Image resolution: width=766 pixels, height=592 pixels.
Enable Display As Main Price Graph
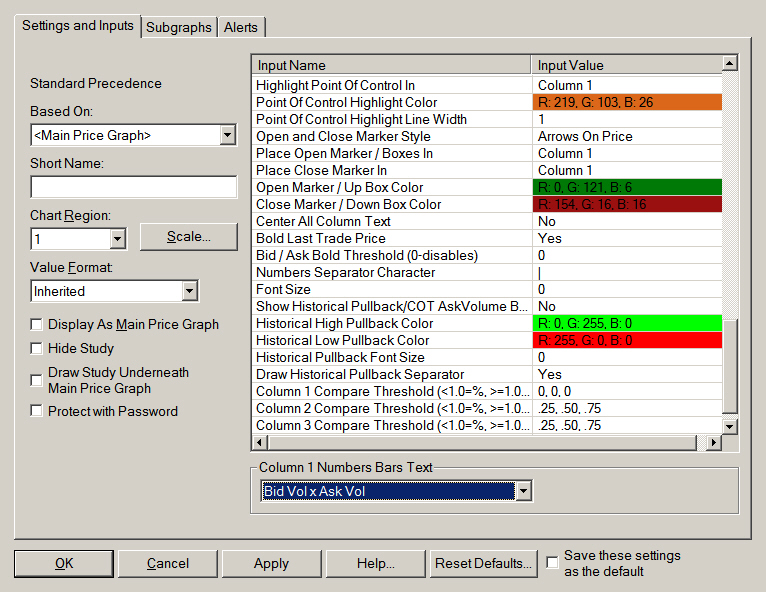pyautogui.click(x=37, y=325)
